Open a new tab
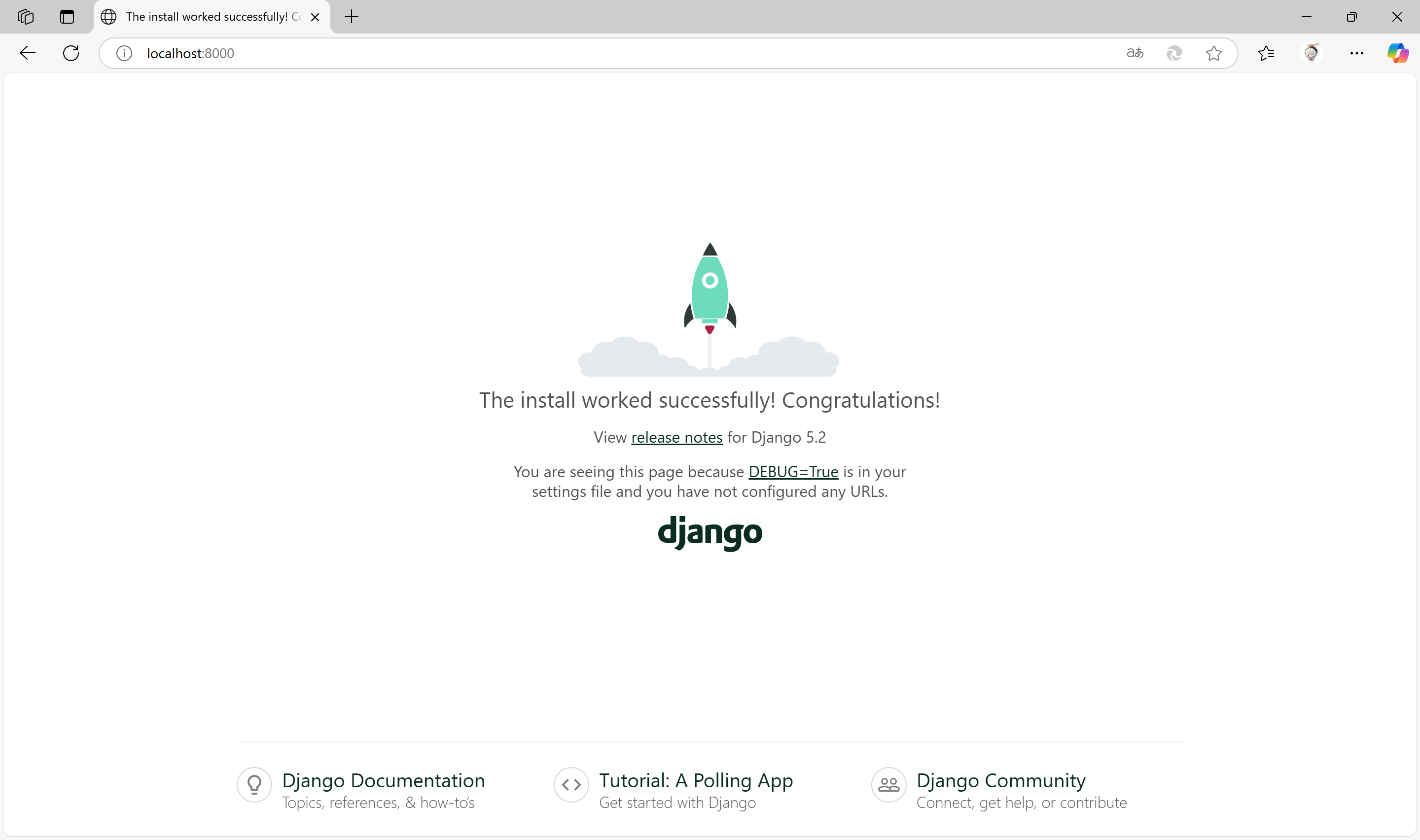The image size is (1420, 840). 352,17
